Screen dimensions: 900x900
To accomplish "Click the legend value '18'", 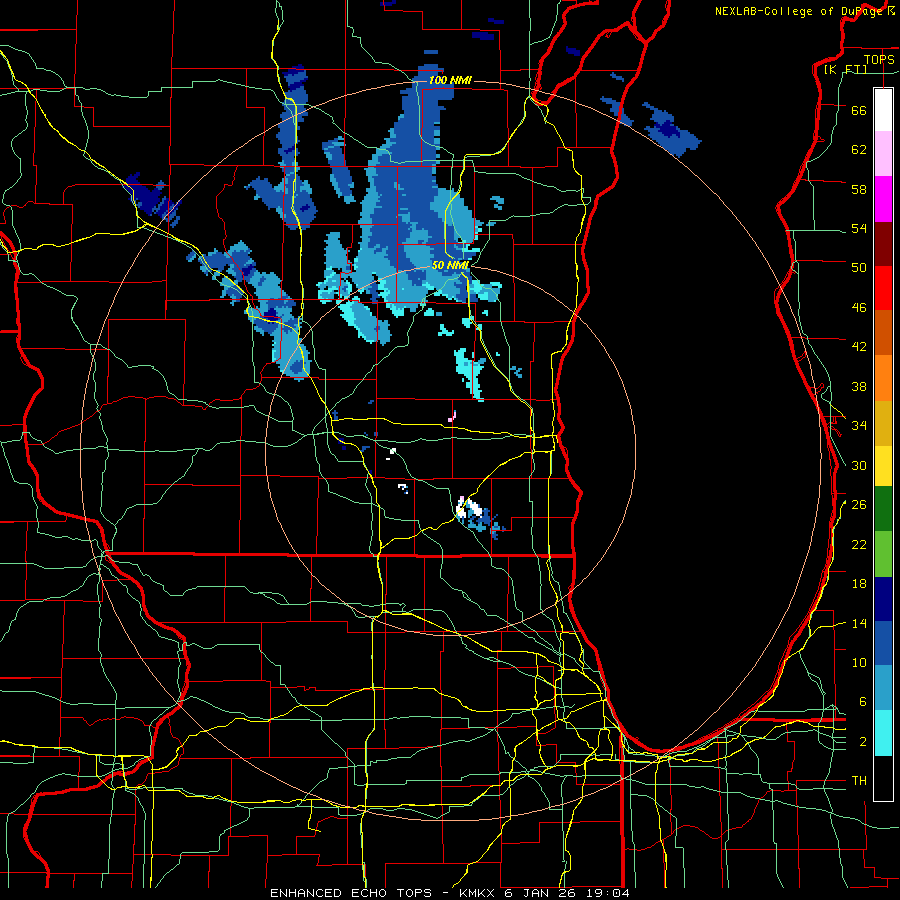I will pos(859,584).
